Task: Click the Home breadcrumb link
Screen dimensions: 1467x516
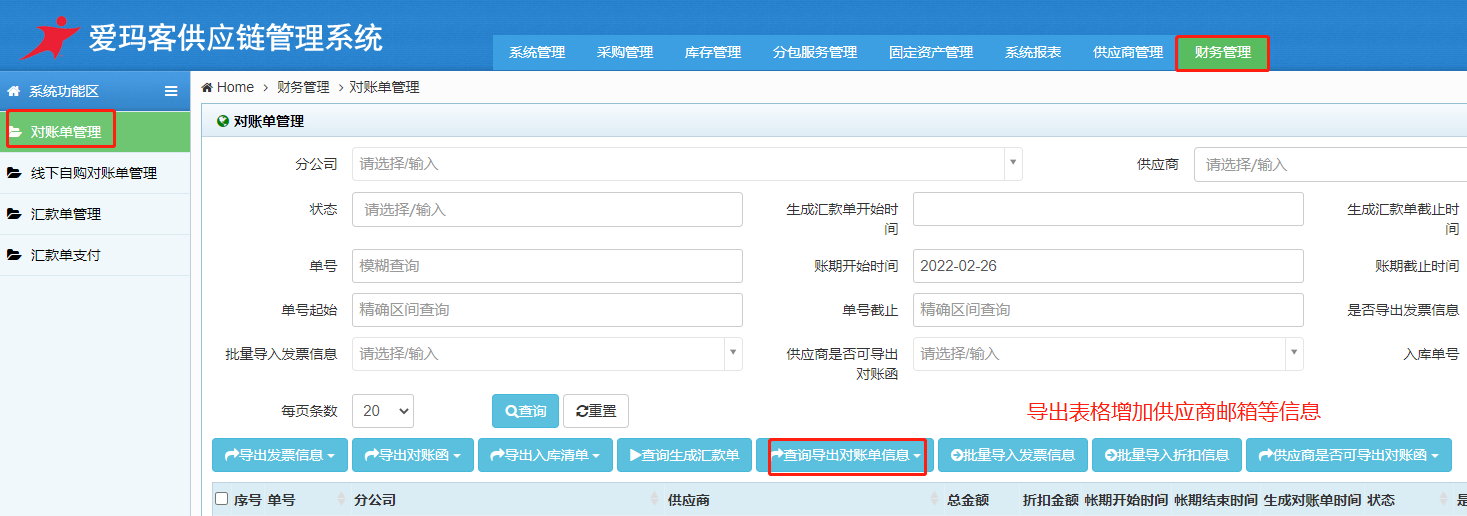Action: (236, 87)
